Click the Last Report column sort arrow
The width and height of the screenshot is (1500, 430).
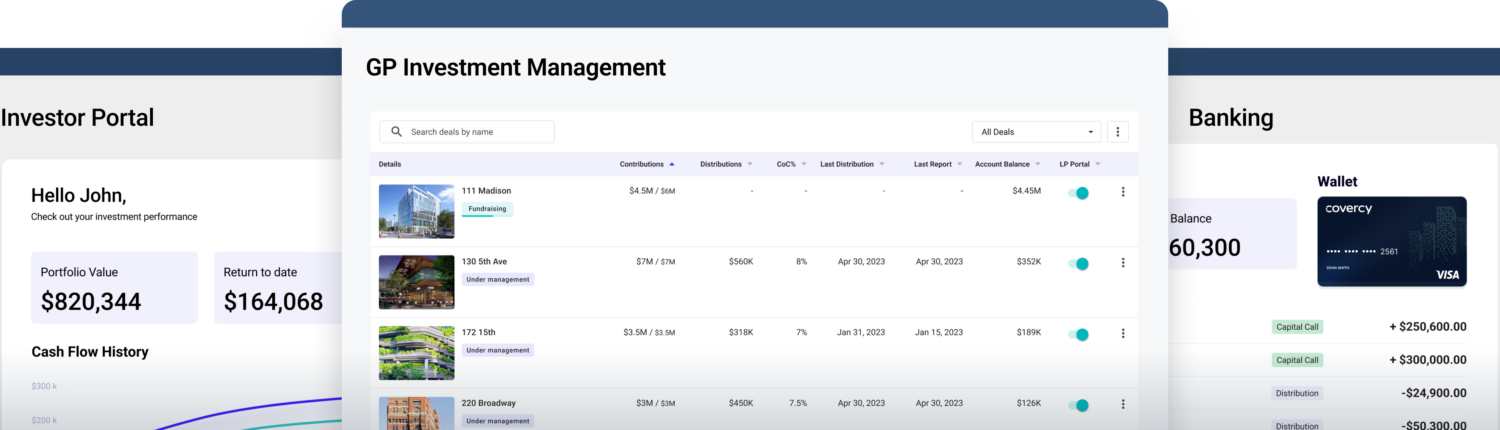(960, 164)
